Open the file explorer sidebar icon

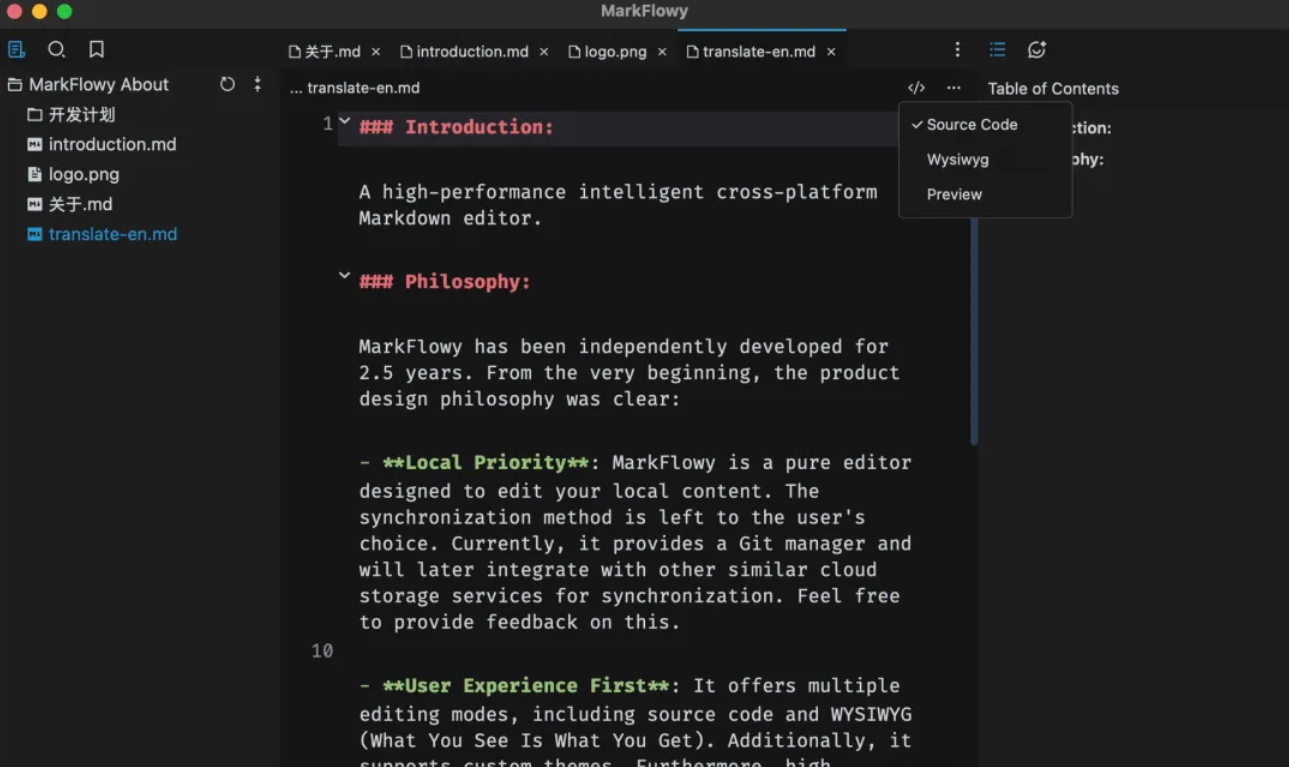16,49
